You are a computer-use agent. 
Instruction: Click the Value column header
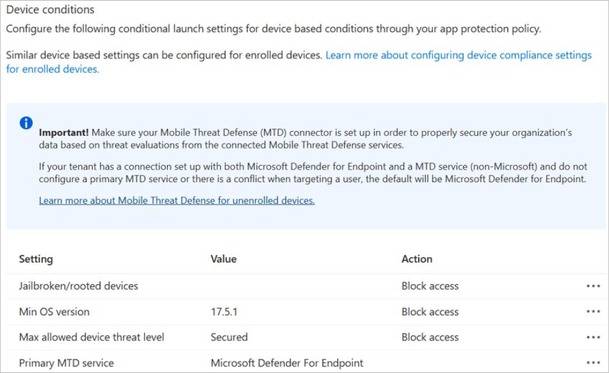coord(223,259)
